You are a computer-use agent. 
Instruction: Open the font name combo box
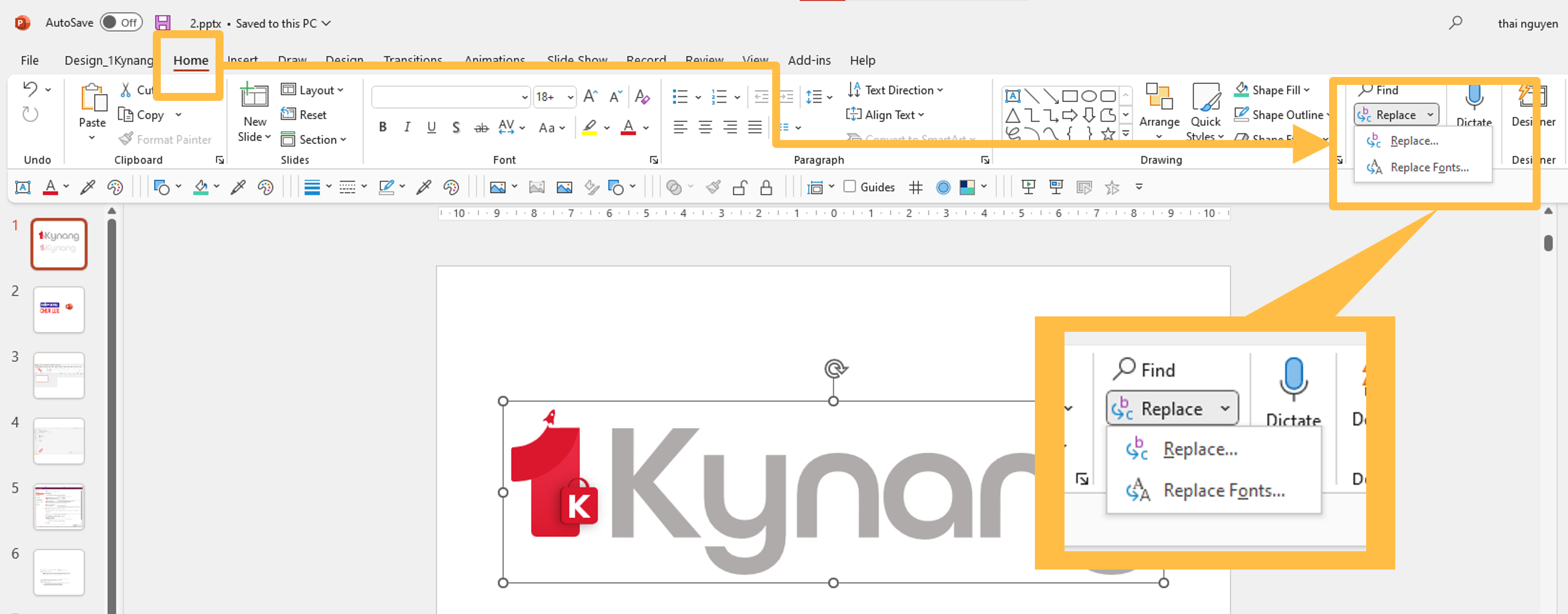(x=450, y=97)
